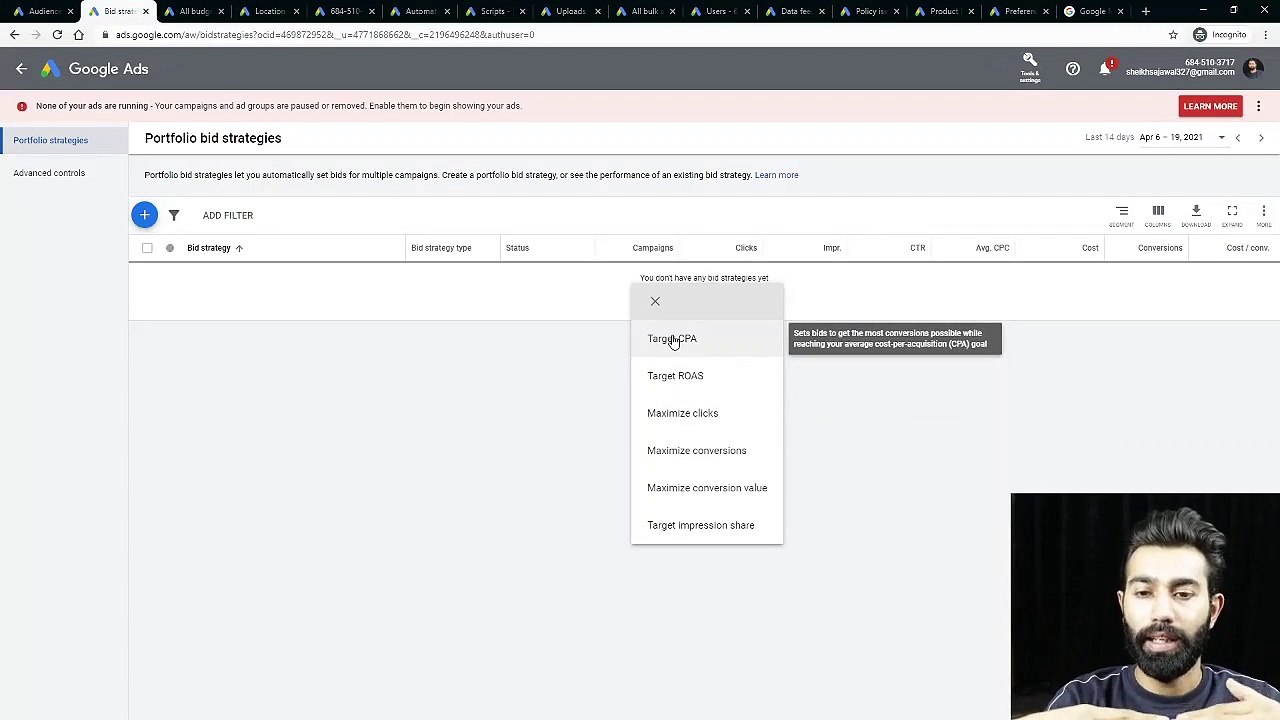Sort by Bid strategy type column
1280x720 pixels.
pos(441,248)
